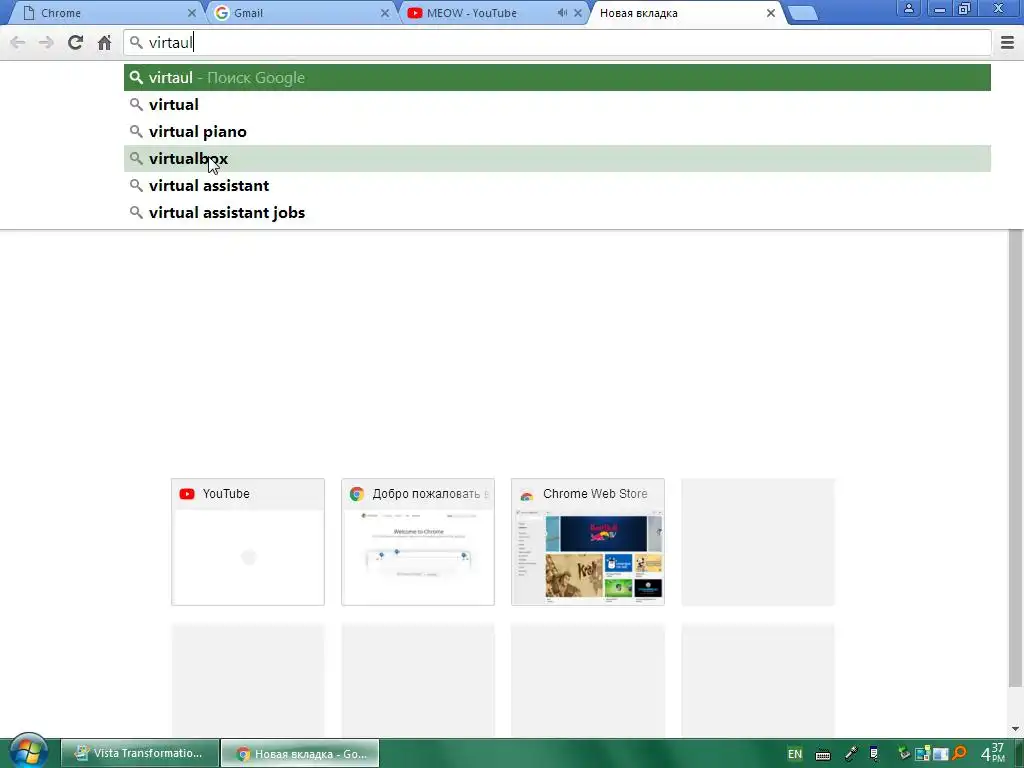Choose the 'virtual piano' suggestion
The width and height of the screenshot is (1024, 768).
[x=557, y=131]
